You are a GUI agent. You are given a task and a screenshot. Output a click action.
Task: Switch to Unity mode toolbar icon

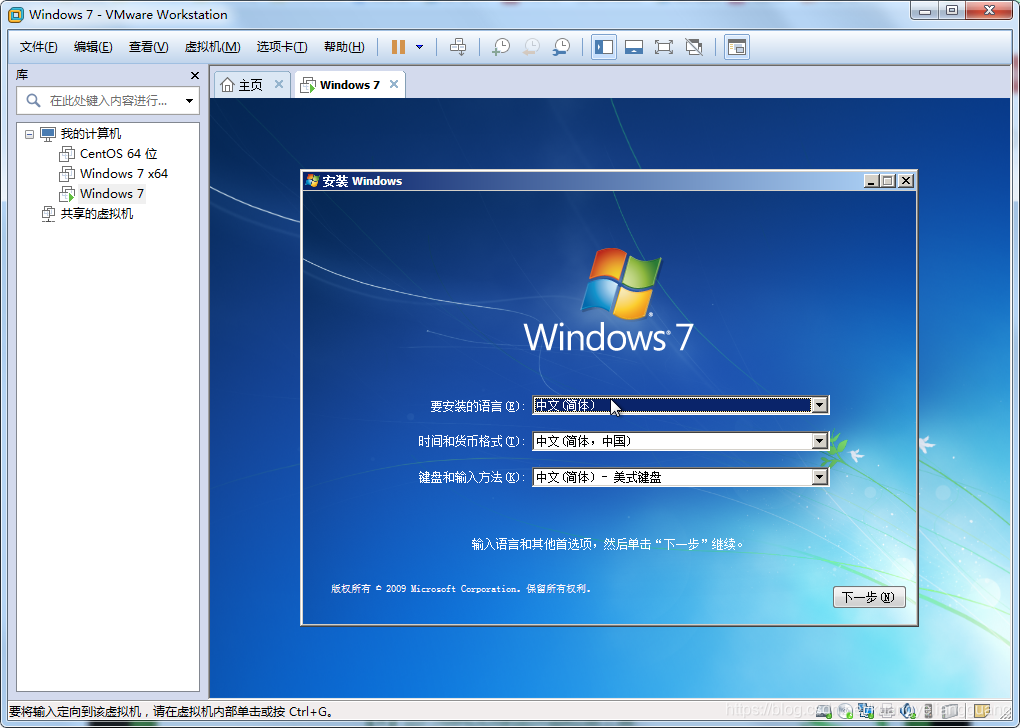click(x=694, y=47)
